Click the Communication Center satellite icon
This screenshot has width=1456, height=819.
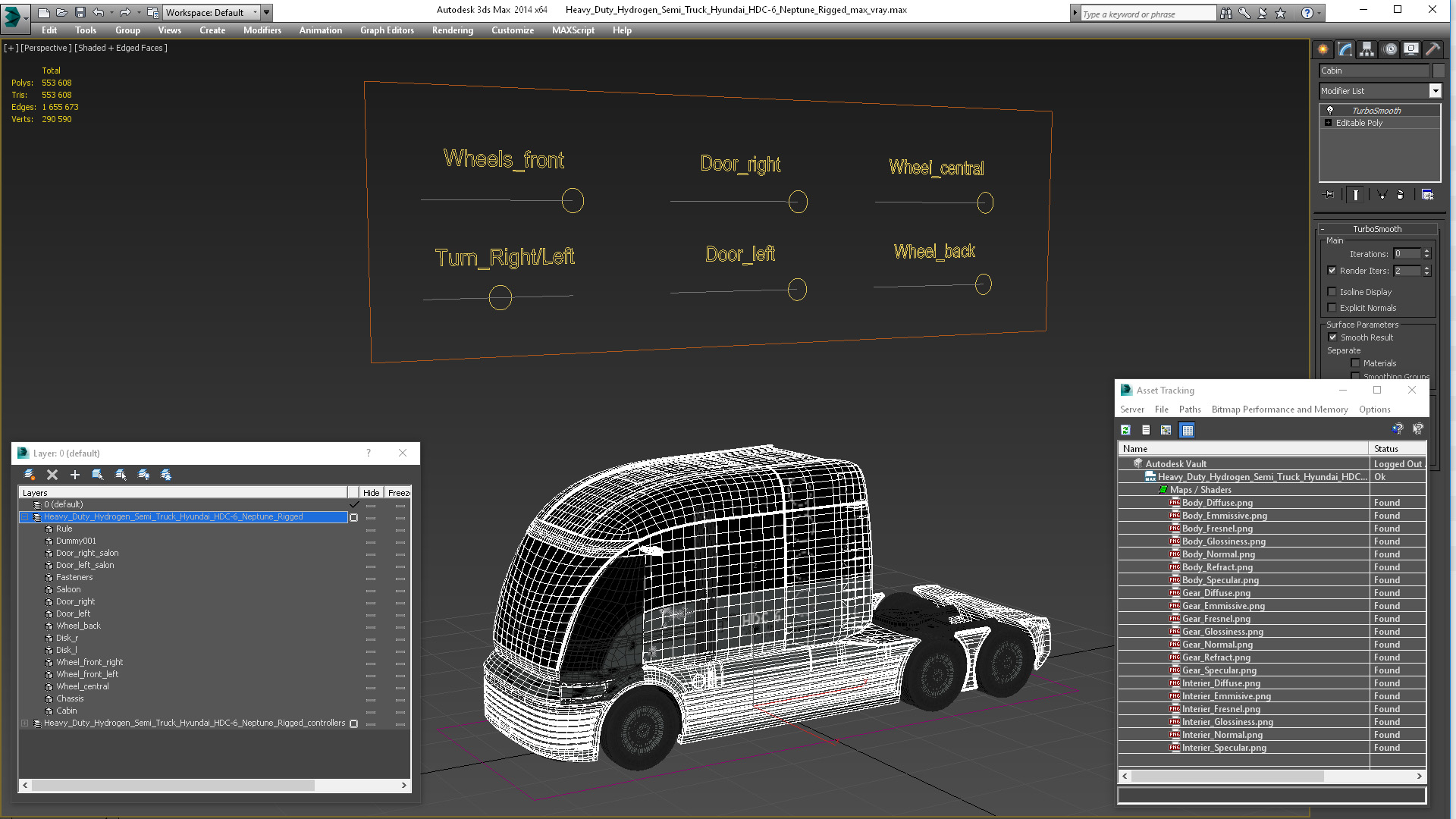[1263, 13]
